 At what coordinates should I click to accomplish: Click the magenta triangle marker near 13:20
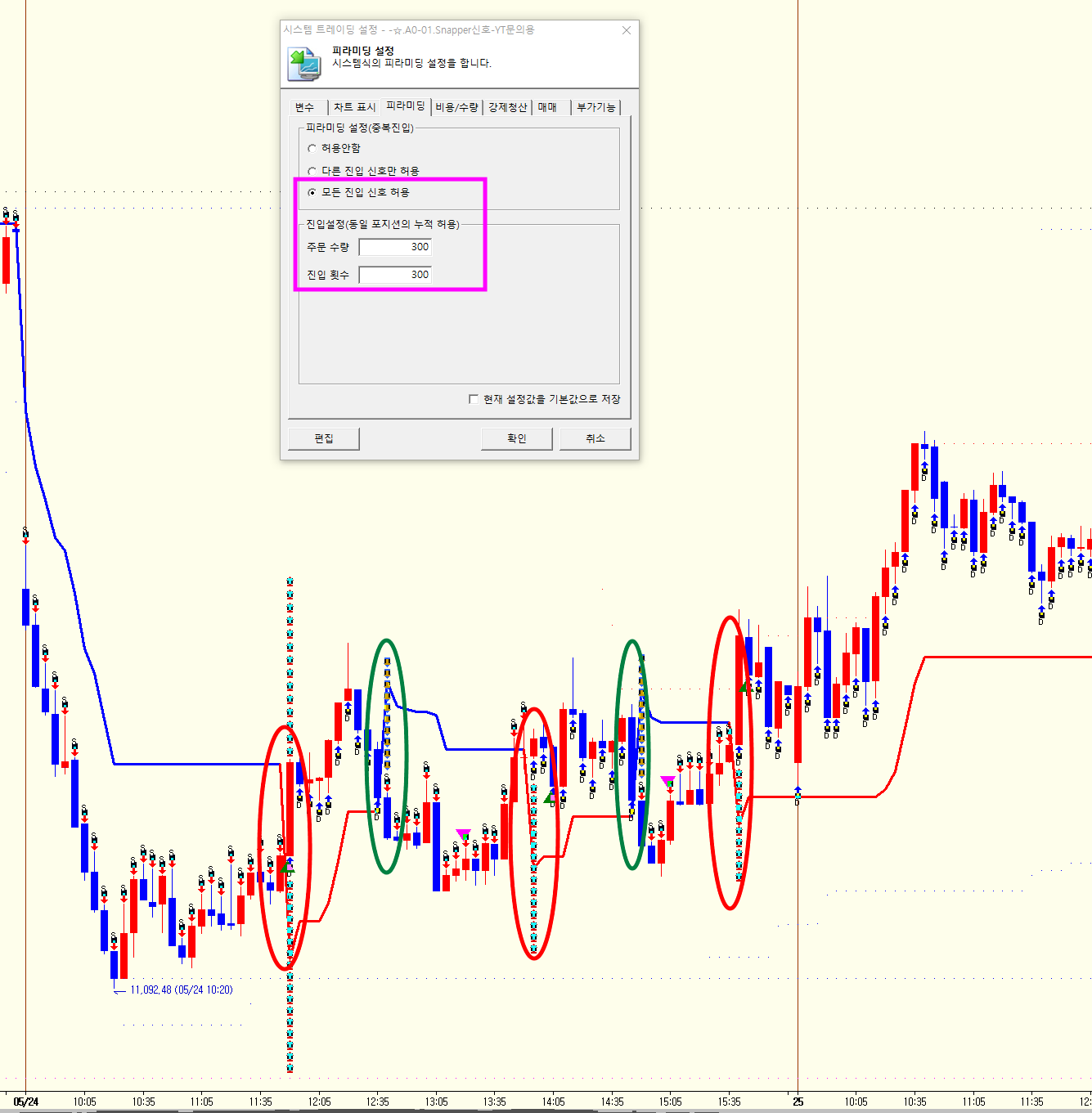(463, 834)
